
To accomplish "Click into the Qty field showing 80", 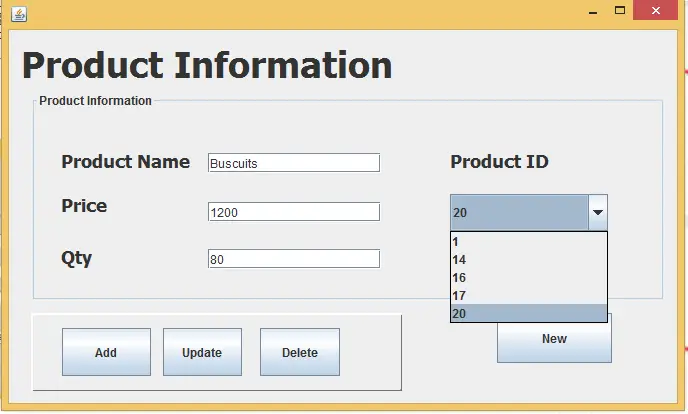I will [x=294, y=259].
